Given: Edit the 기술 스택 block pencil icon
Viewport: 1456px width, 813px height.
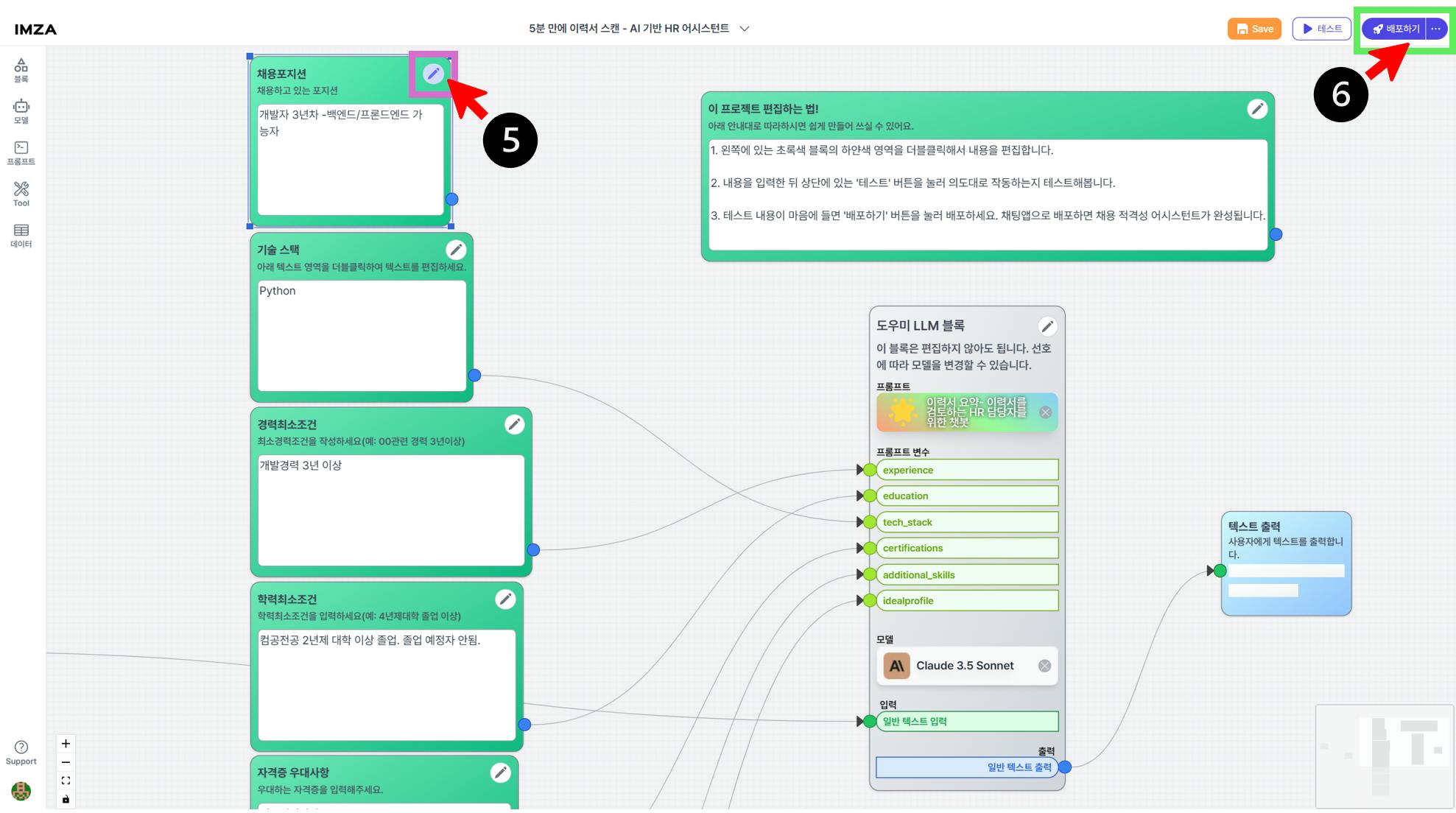Looking at the screenshot, I should (x=456, y=250).
